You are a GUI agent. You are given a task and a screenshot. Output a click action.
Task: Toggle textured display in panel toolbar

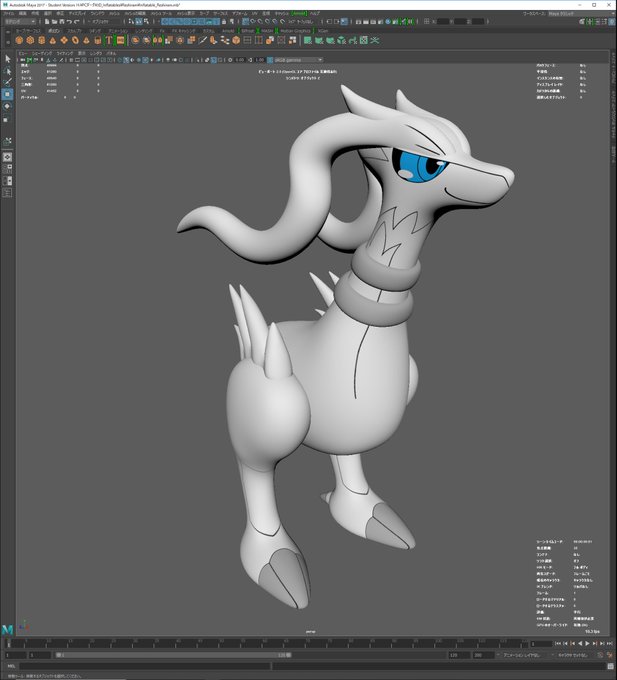(x=145, y=60)
